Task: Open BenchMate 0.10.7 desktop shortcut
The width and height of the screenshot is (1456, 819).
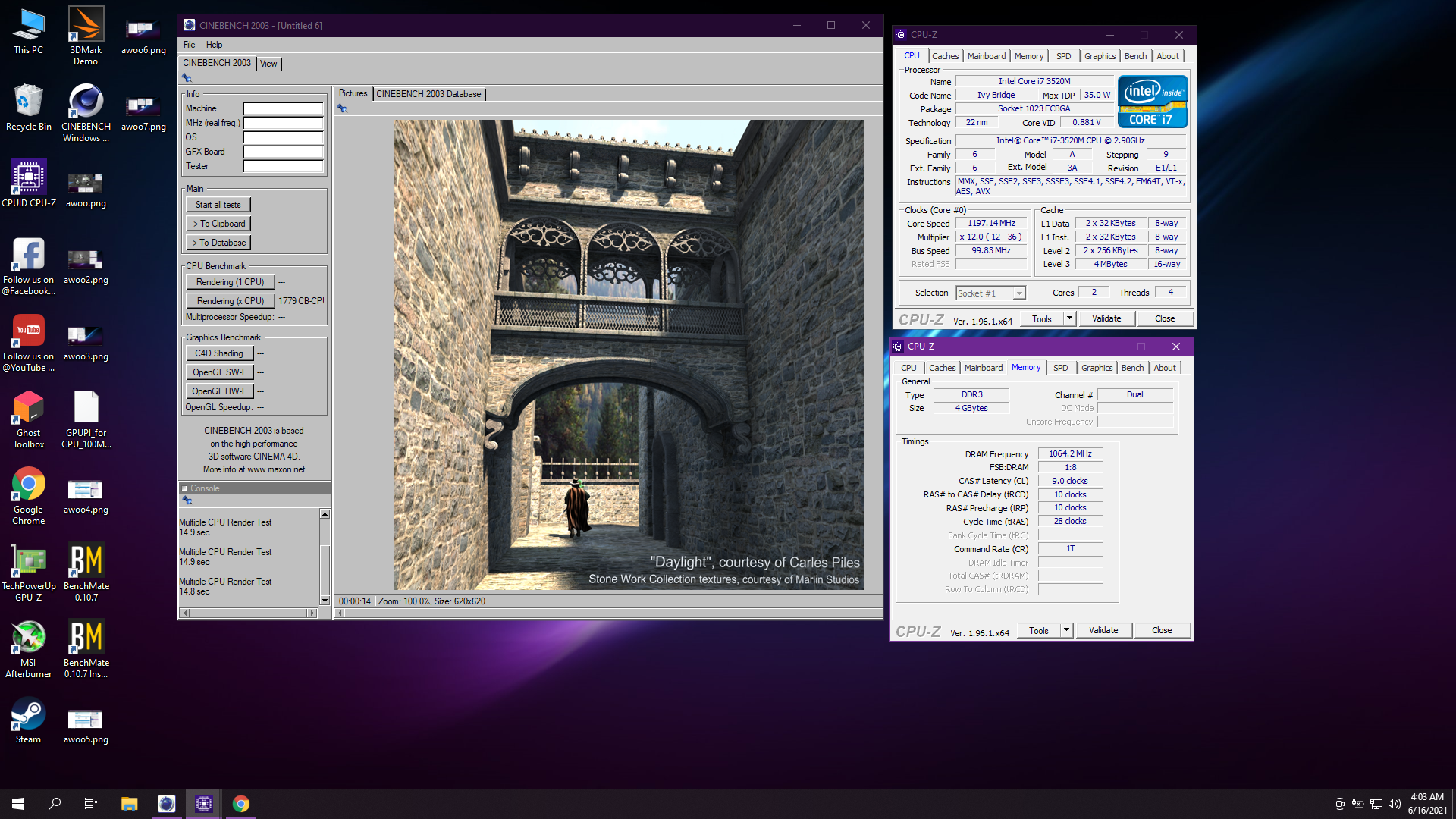Action: tap(86, 573)
